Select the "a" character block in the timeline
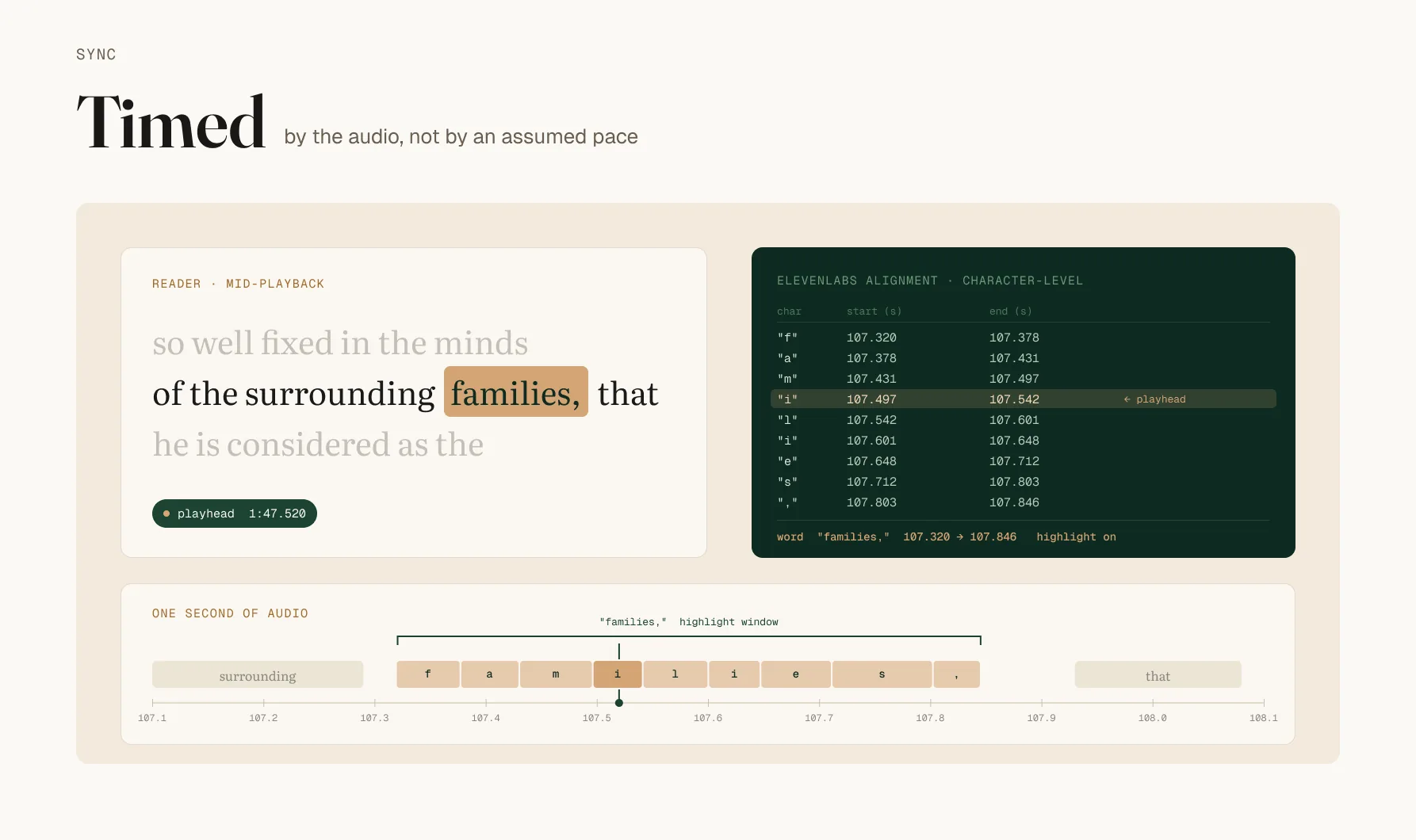 490,674
